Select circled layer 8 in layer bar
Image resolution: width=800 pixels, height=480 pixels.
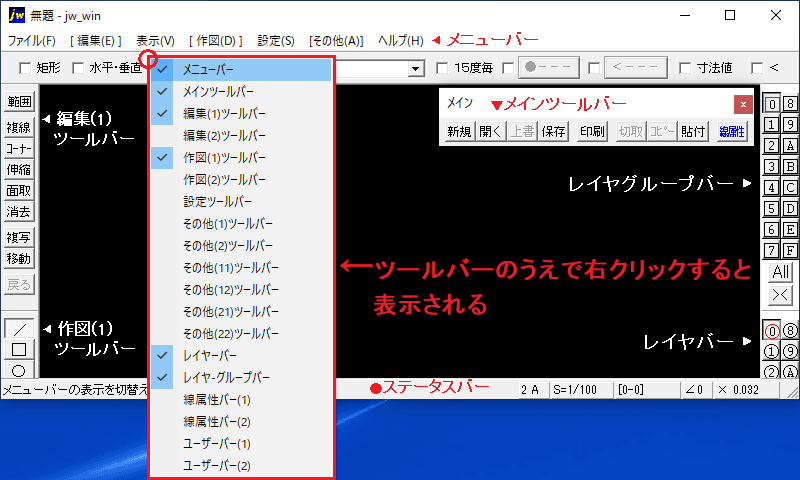point(790,331)
